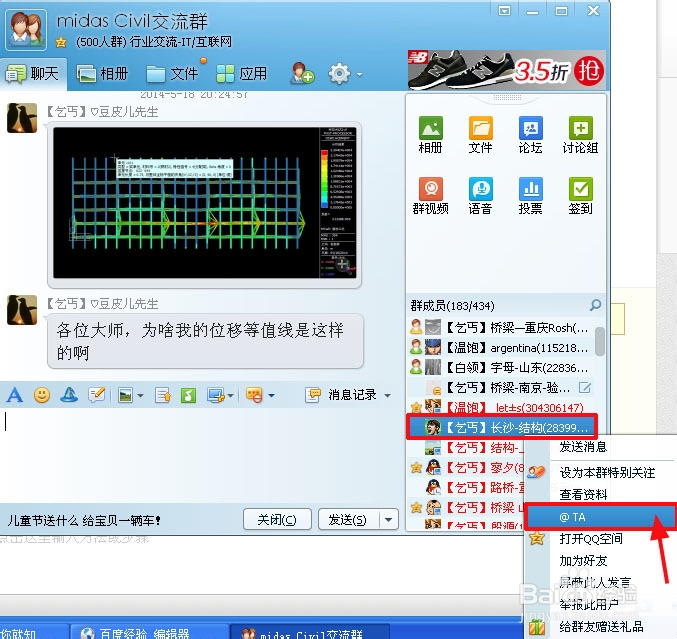
Task: Open the 讨论组 discussion group icon
Action: click(580, 135)
